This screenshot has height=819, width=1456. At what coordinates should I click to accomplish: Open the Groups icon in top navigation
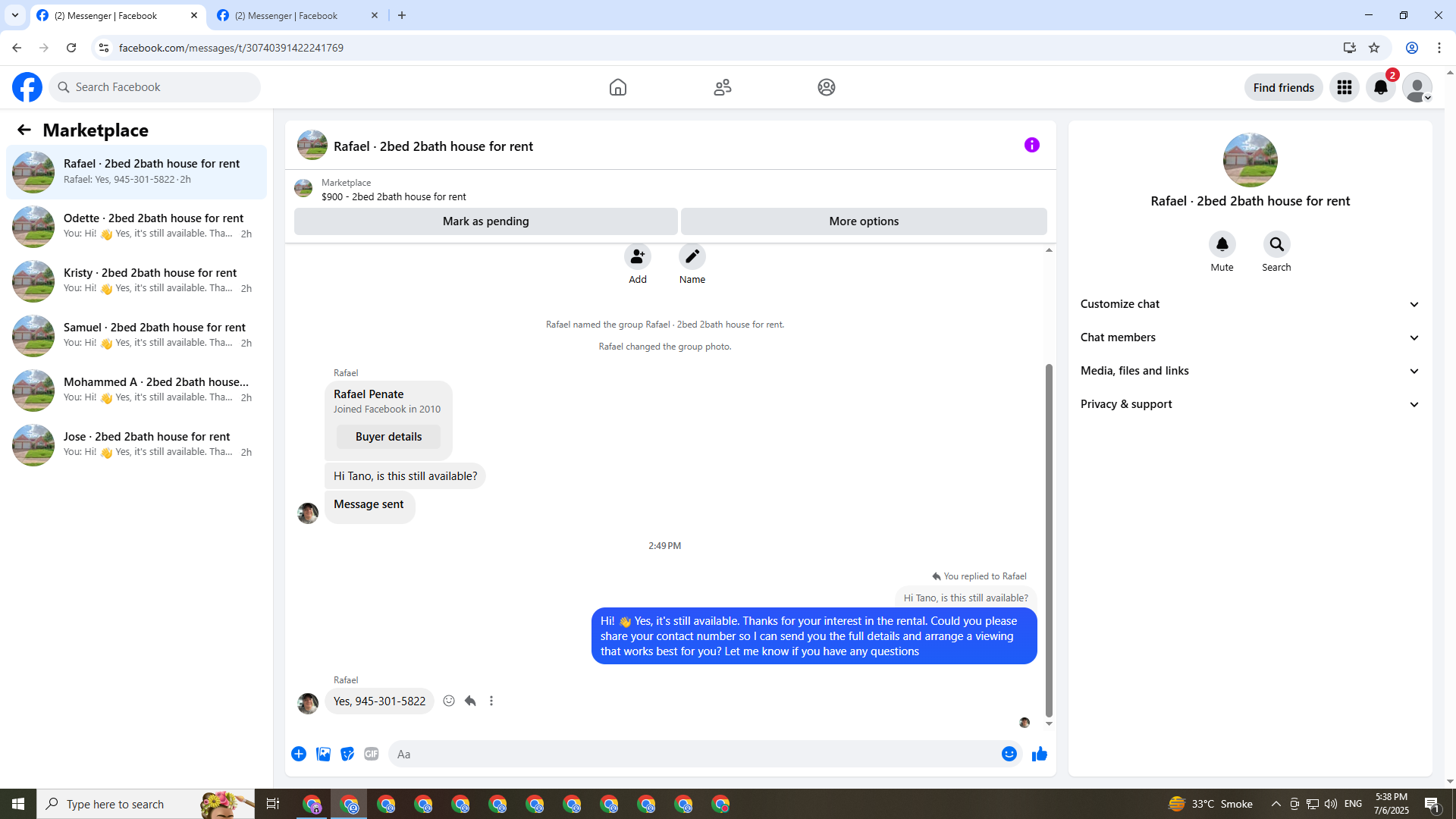coord(827,87)
